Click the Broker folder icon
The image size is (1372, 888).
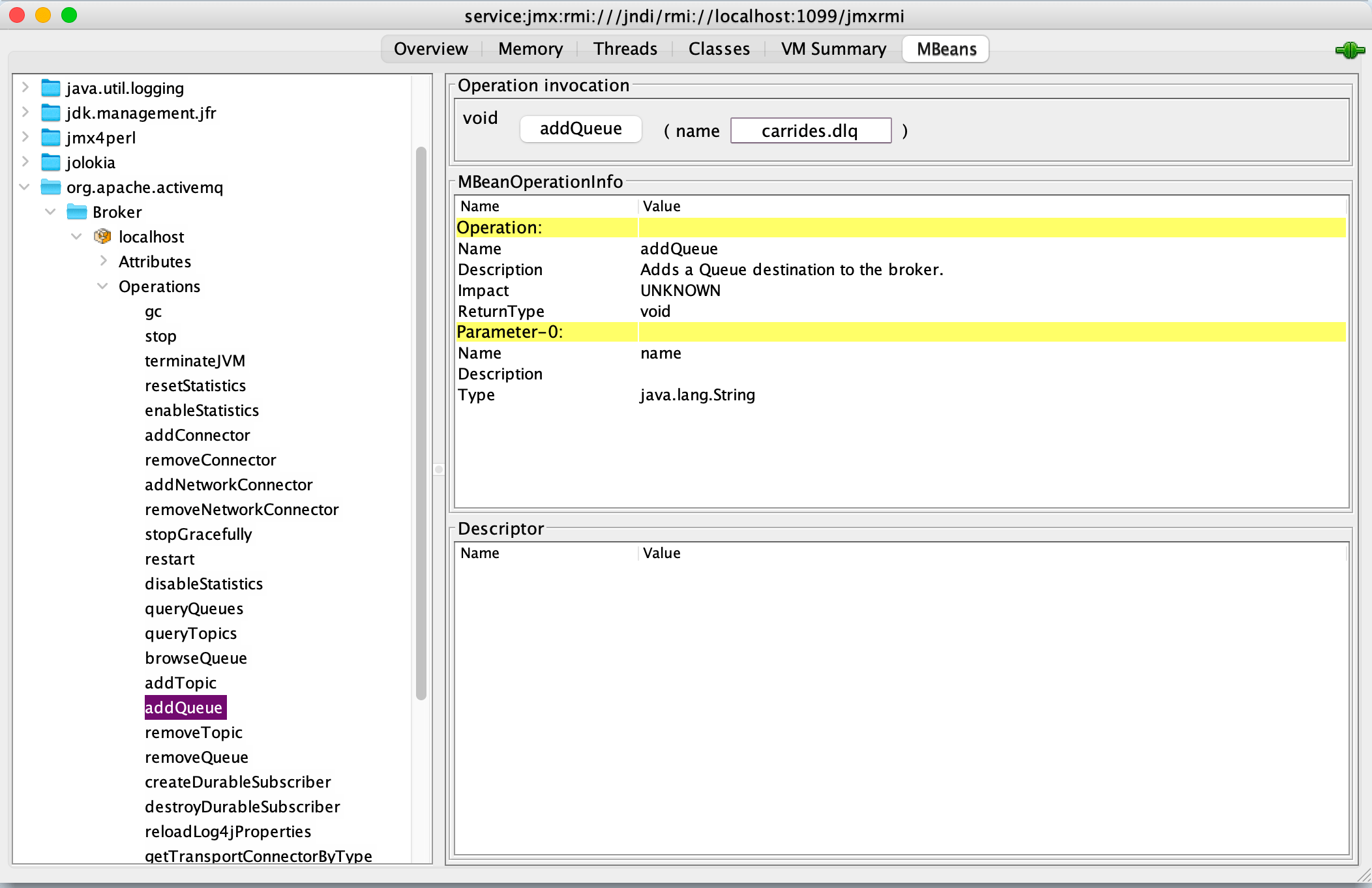click(76, 211)
